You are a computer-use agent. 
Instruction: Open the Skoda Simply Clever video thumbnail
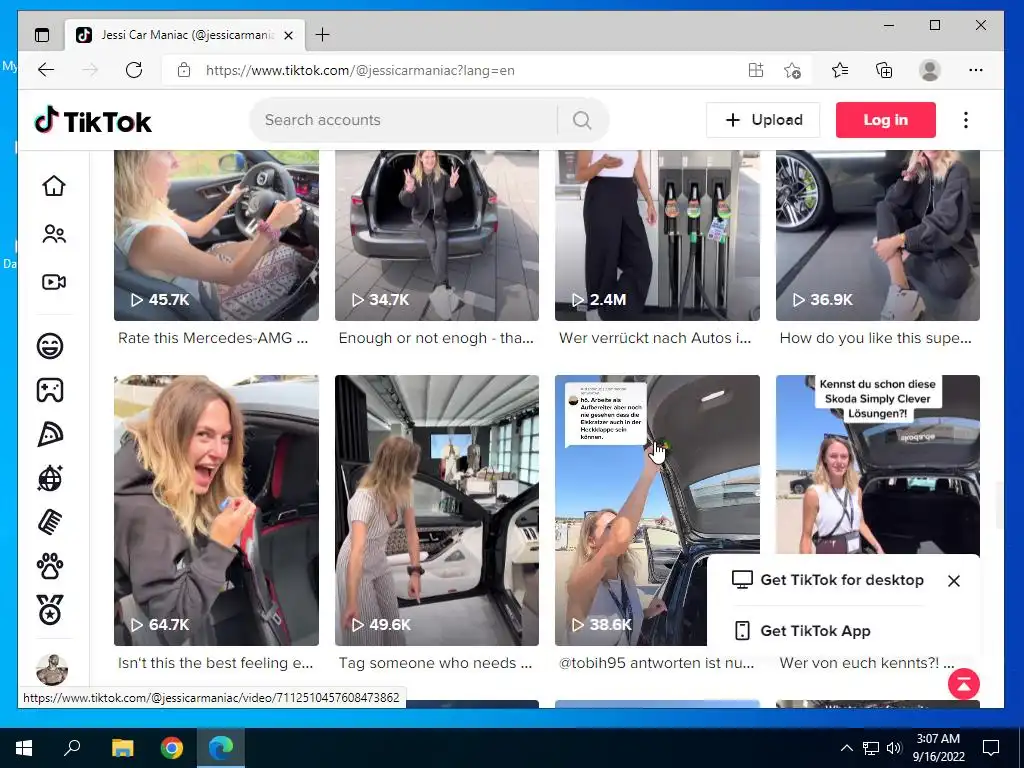[878, 464]
